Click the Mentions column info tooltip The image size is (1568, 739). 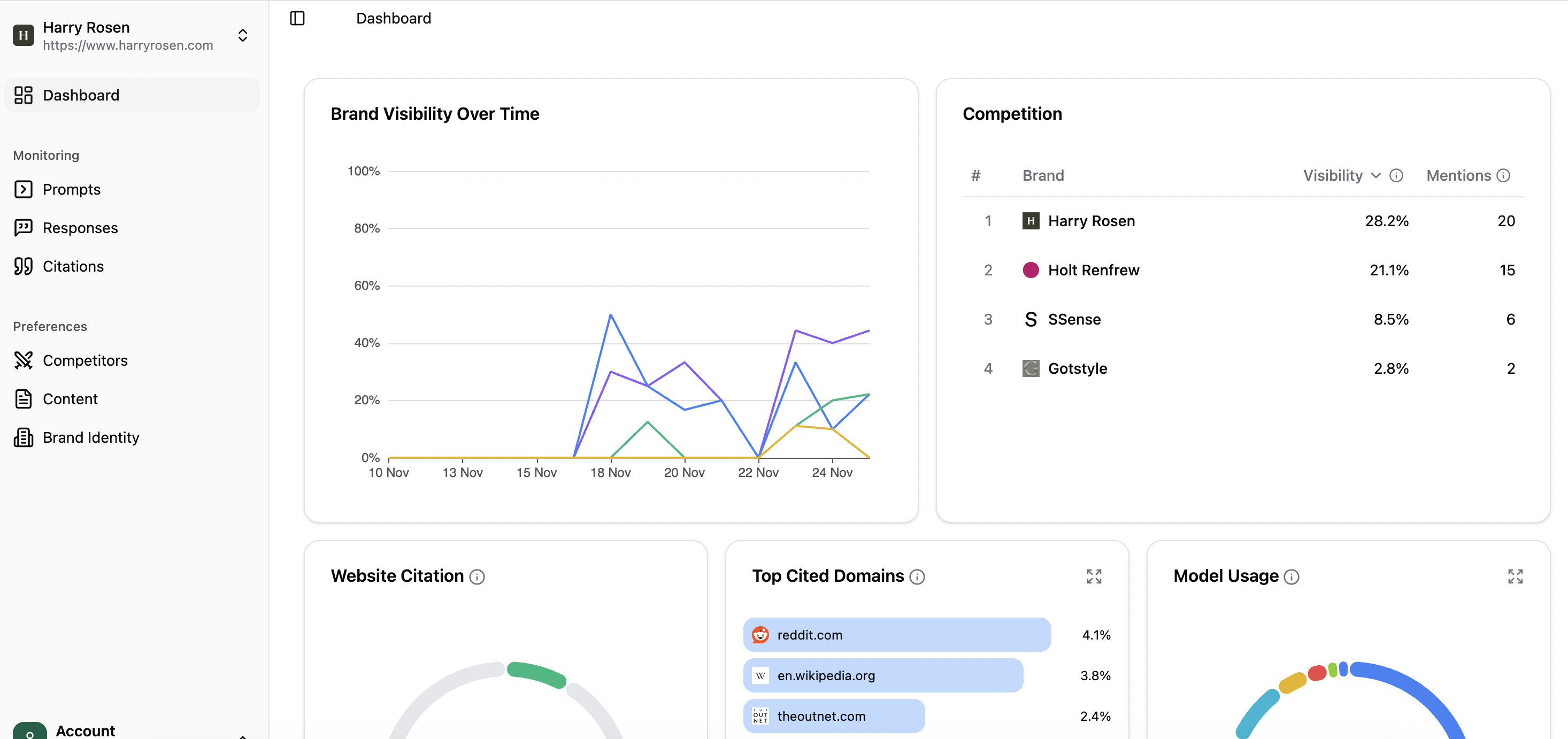coord(1503,175)
